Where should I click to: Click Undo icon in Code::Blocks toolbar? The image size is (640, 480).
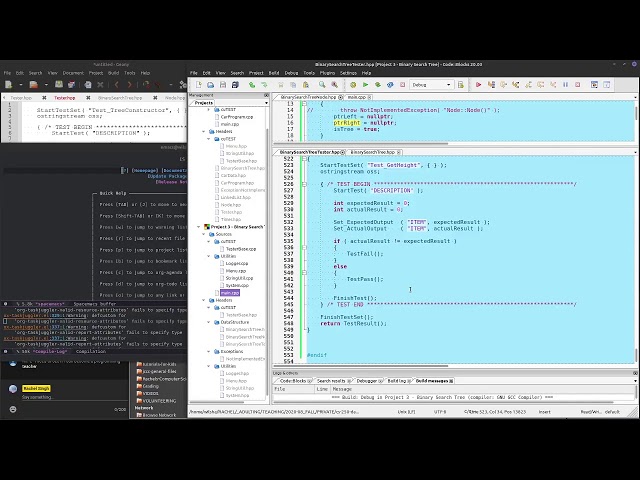coord(252,84)
